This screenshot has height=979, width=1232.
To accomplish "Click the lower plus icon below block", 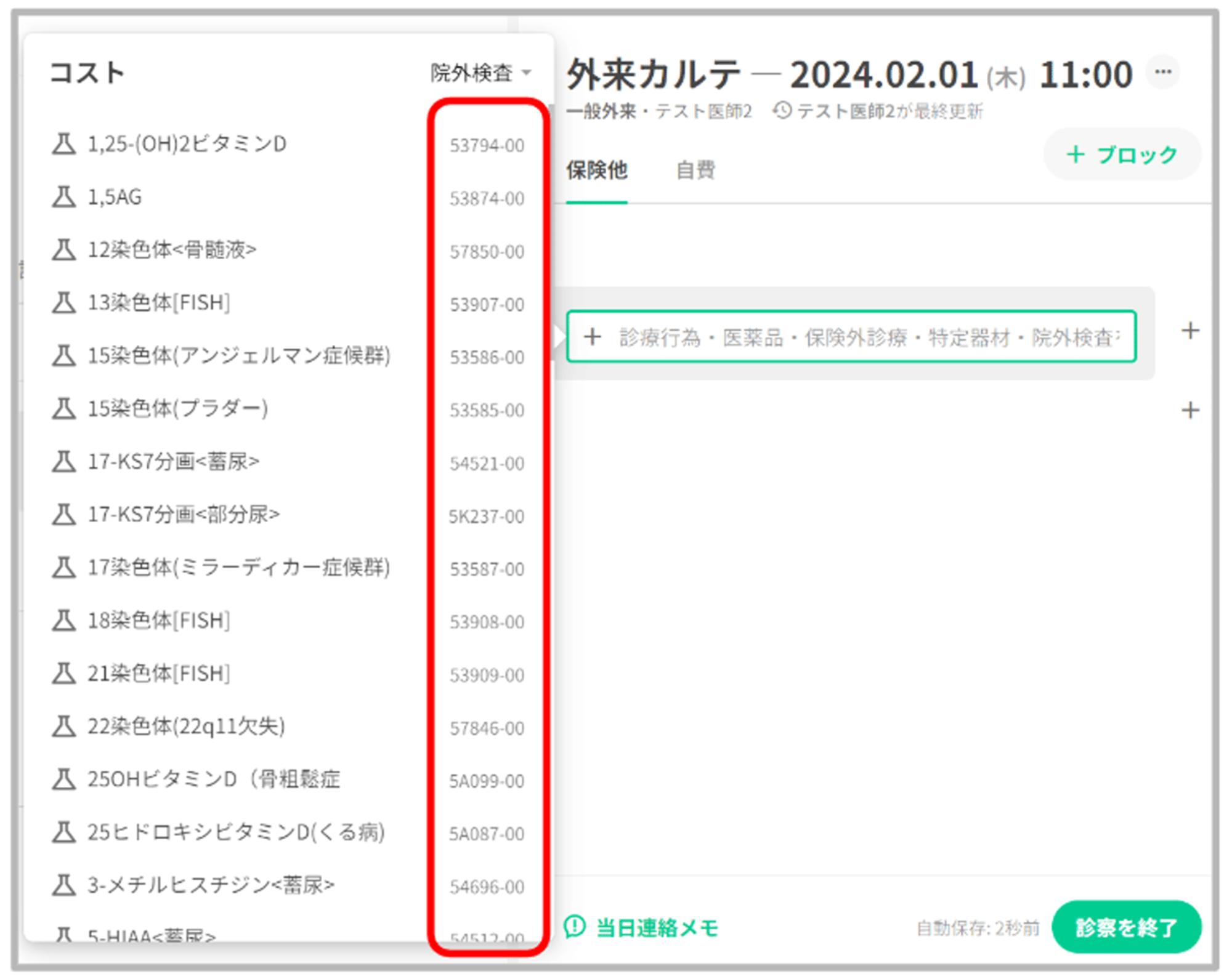I will (1190, 410).
